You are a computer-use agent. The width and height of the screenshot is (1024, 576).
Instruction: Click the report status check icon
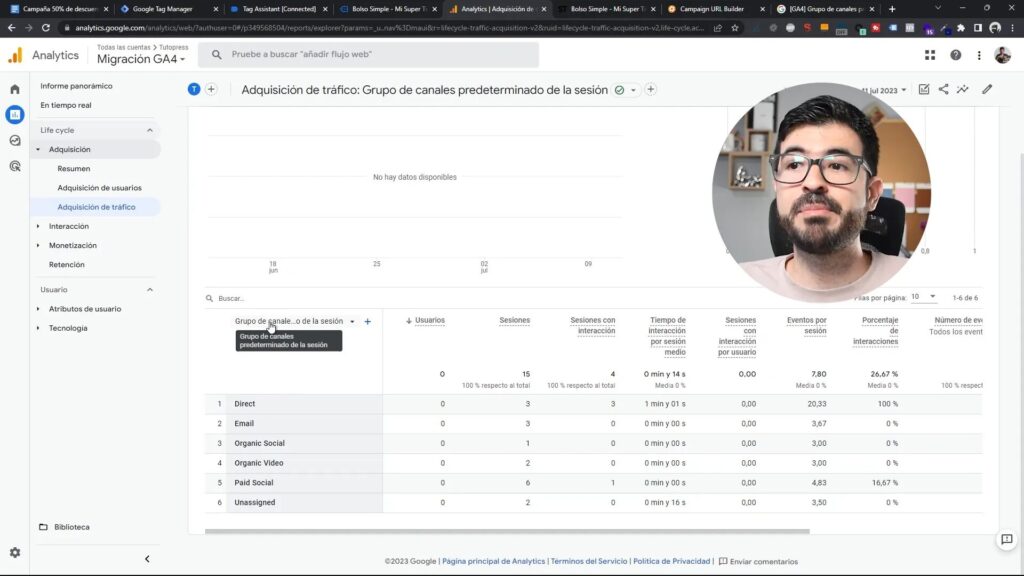point(619,90)
